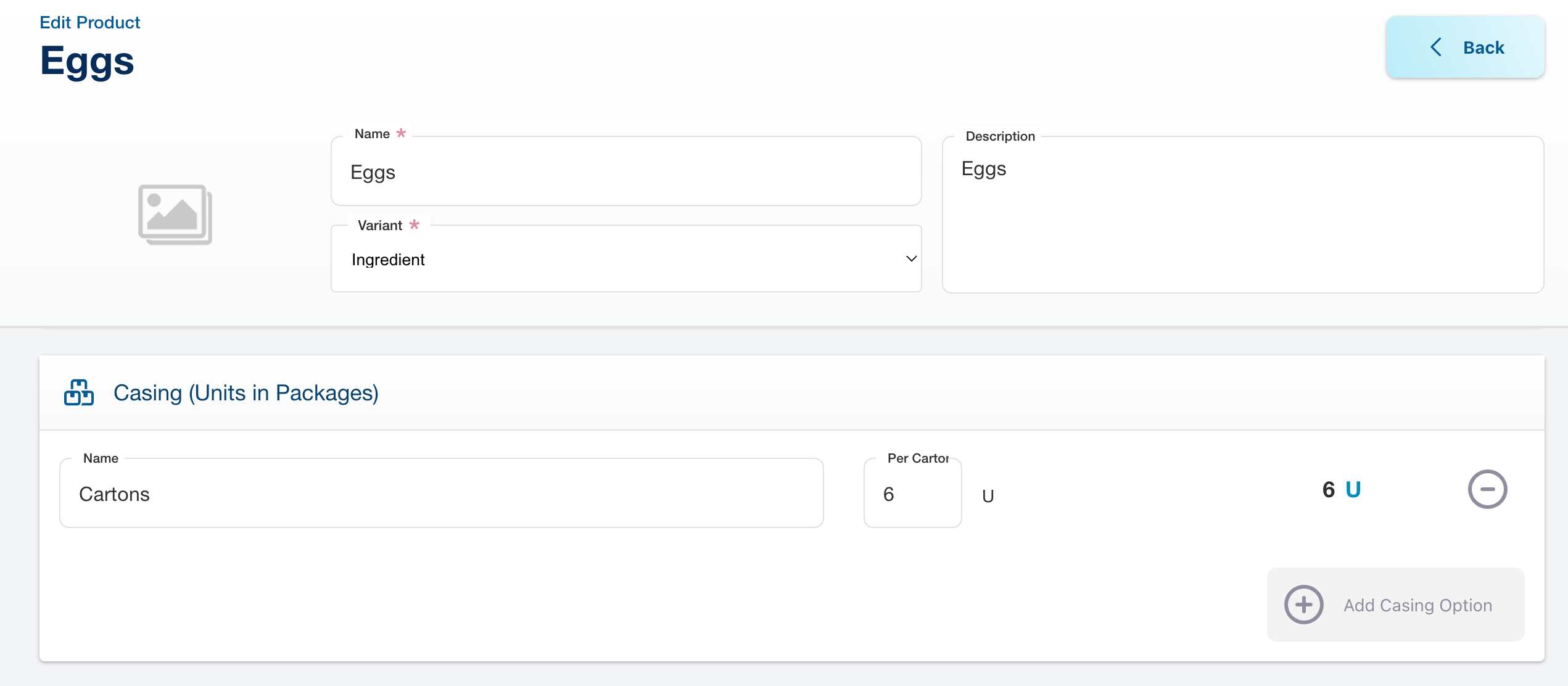Click the Add Casing Option text

click(x=1417, y=605)
